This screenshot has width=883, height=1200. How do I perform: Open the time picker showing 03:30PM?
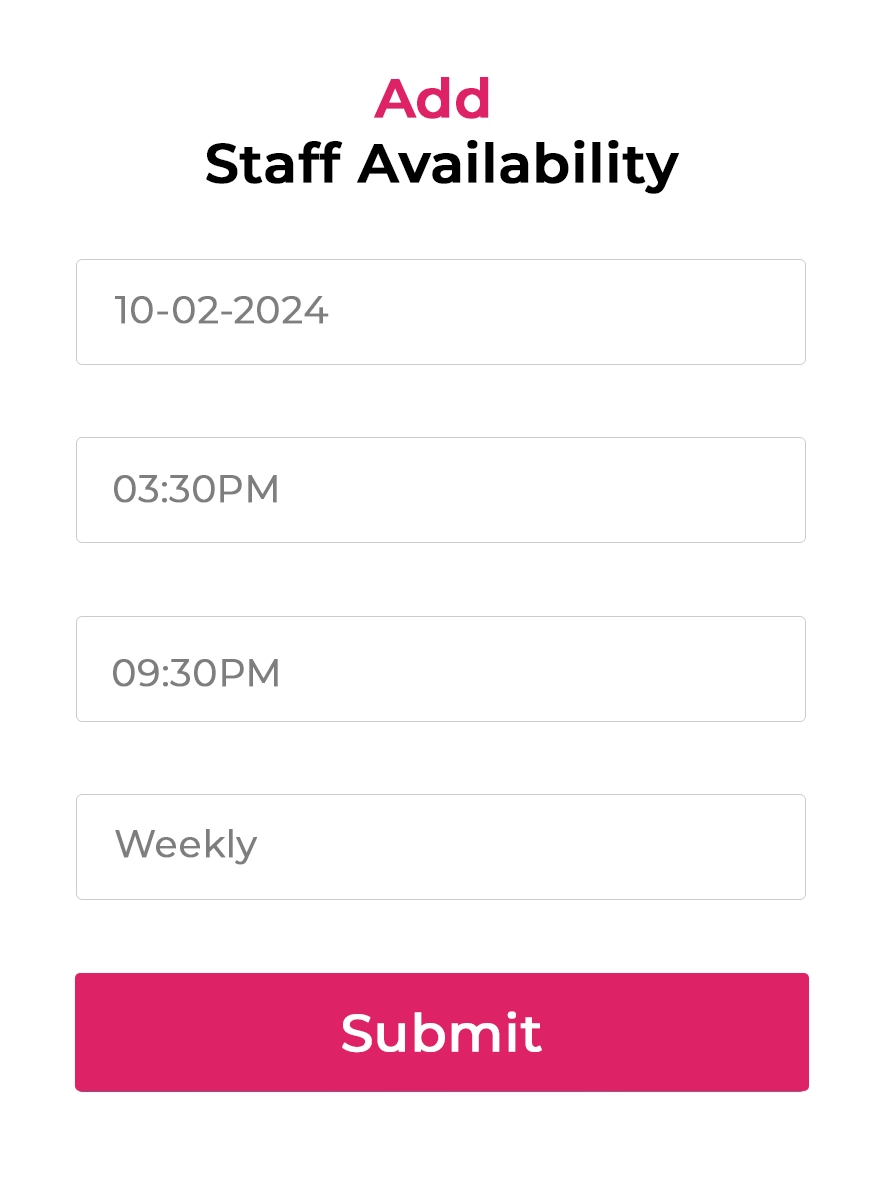point(441,490)
